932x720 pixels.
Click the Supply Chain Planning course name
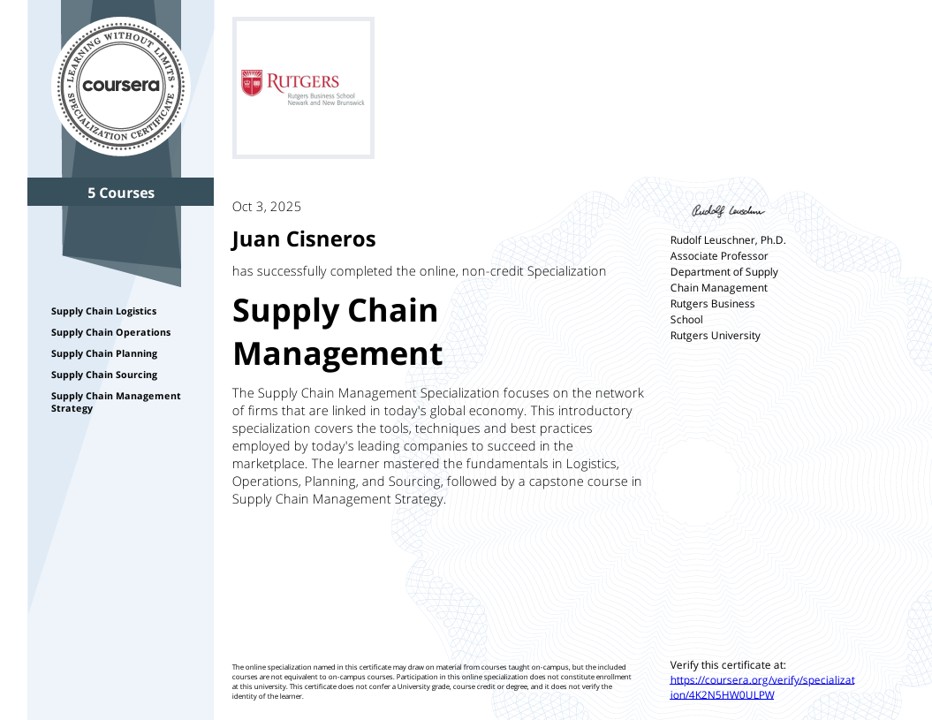click(104, 353)
